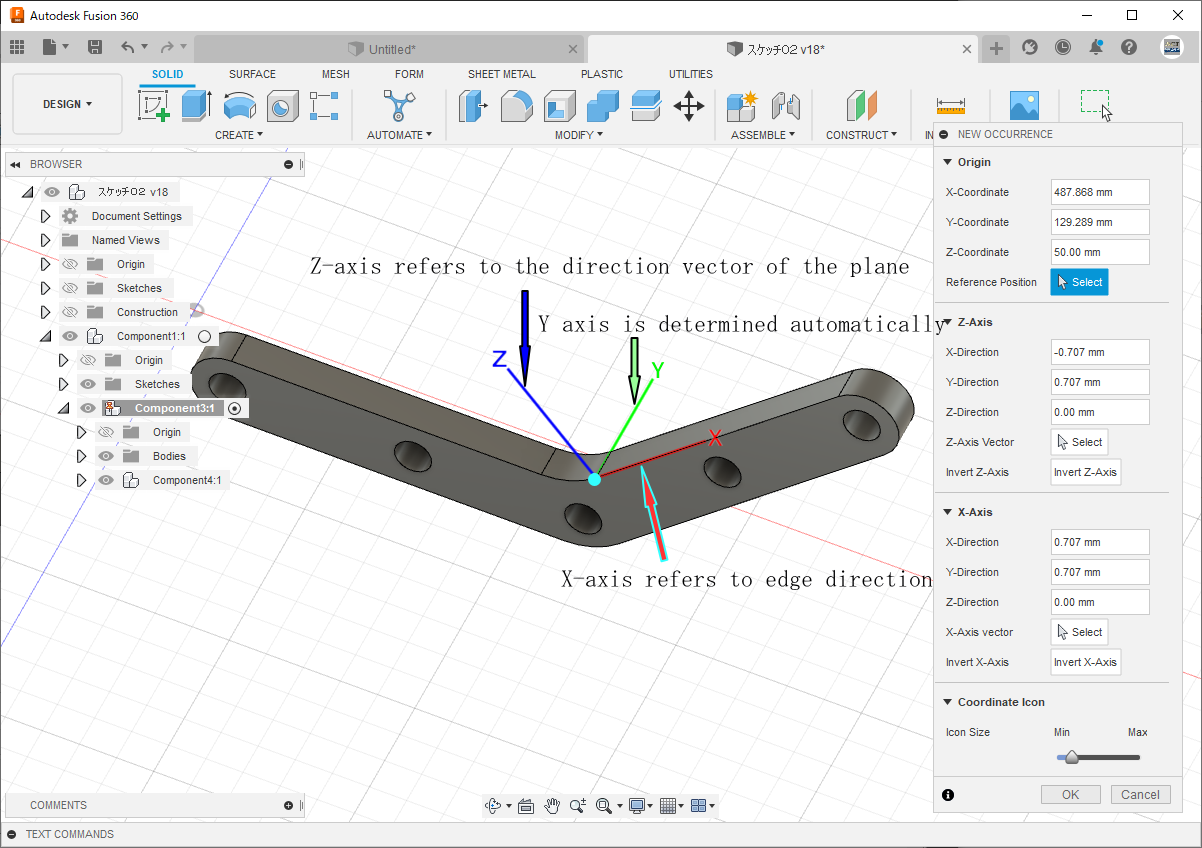Switch to the SHEET METAL tab
The height and width of the screenshot is (848, 1202).
(501, 74)
